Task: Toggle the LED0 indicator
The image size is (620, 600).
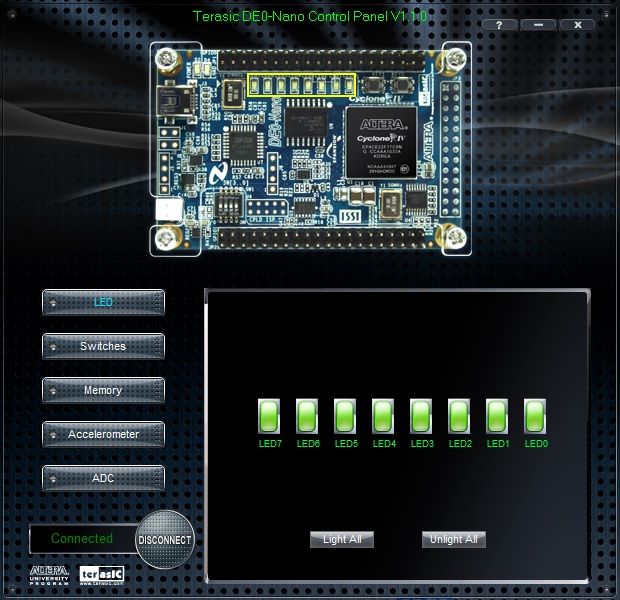Action: 535,416
